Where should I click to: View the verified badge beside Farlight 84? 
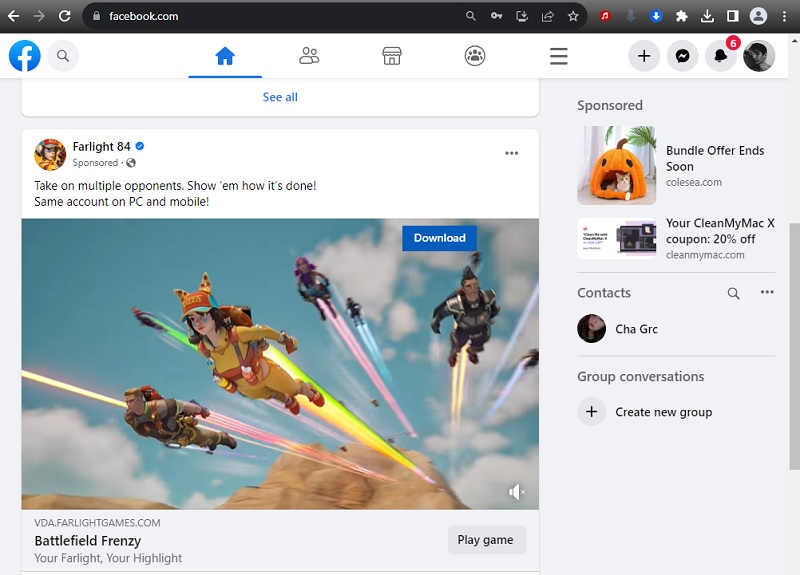tap(140, 146)
